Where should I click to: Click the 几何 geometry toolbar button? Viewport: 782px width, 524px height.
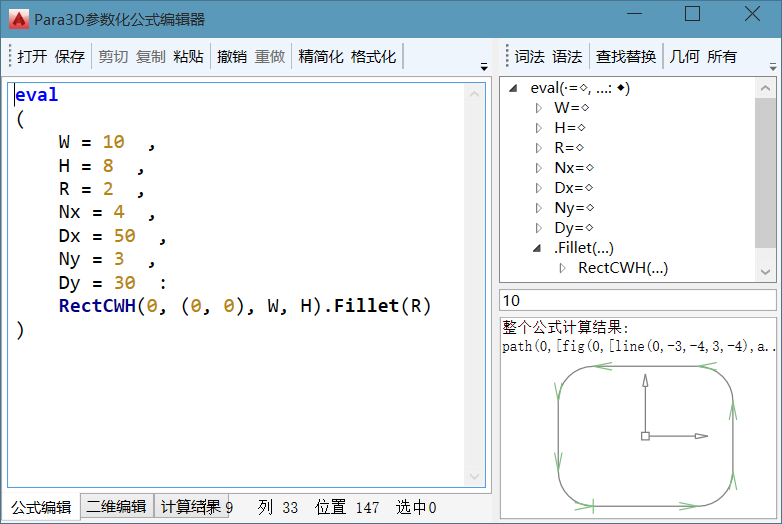[x=684, y=56]
